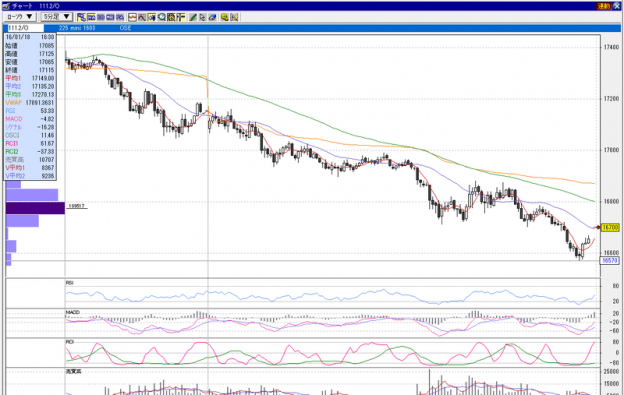Click the 1112/O symbol code input field
Screen dimensions: 624x395
coord(25,28)
